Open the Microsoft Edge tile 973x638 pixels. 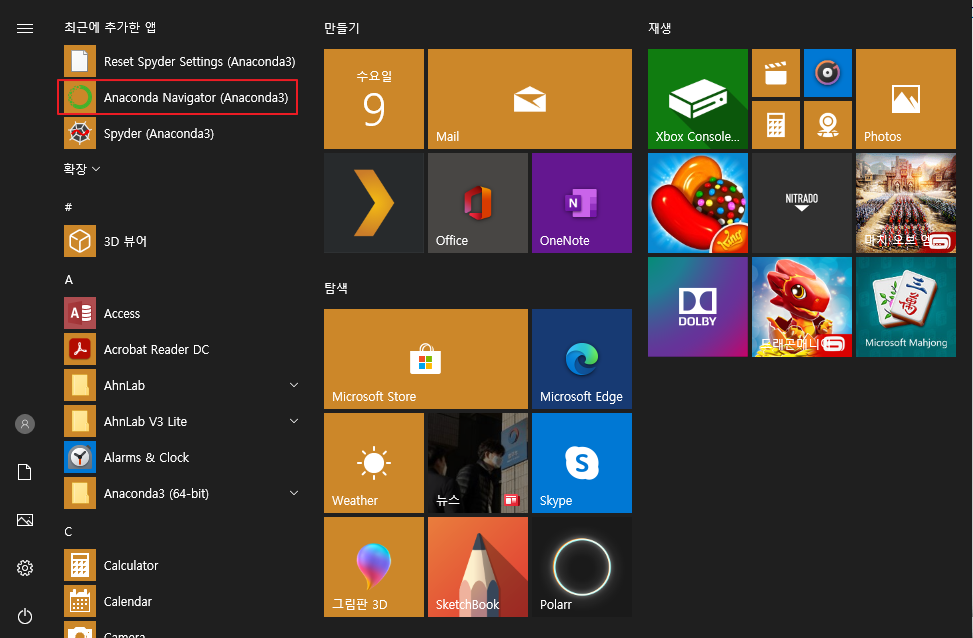[x=581, y=359]
